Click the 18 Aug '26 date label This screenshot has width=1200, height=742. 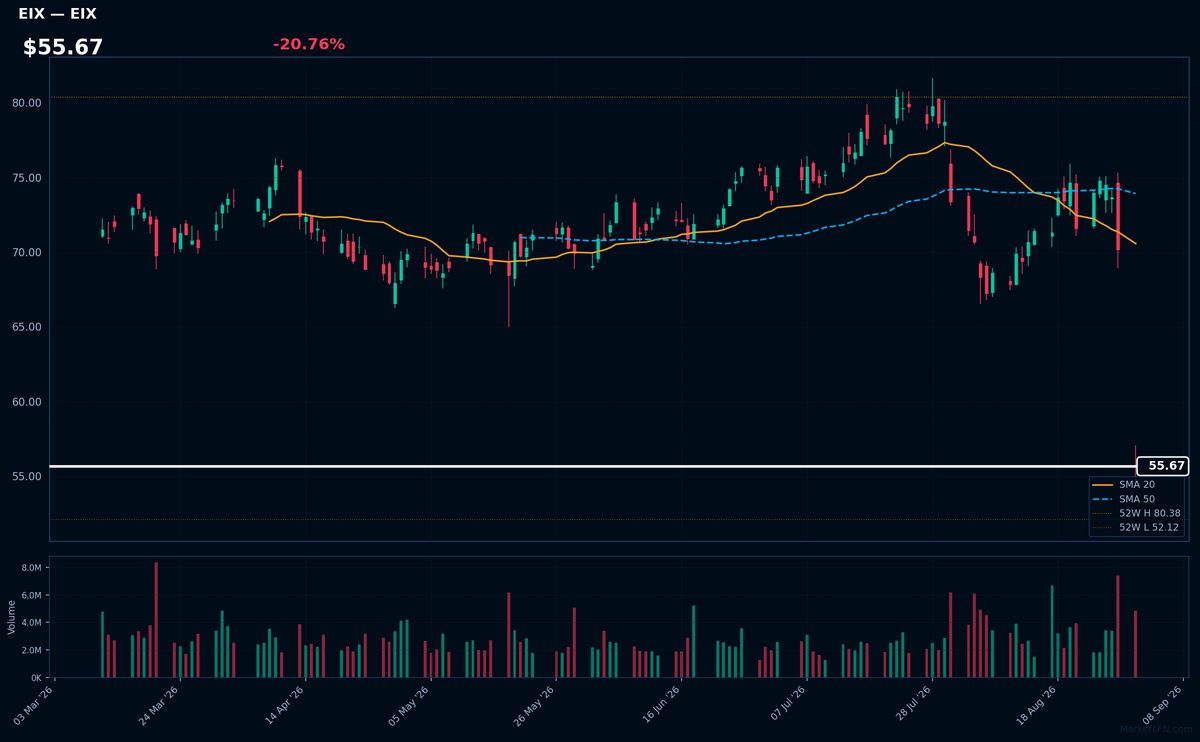click(x=1035, y=705)
